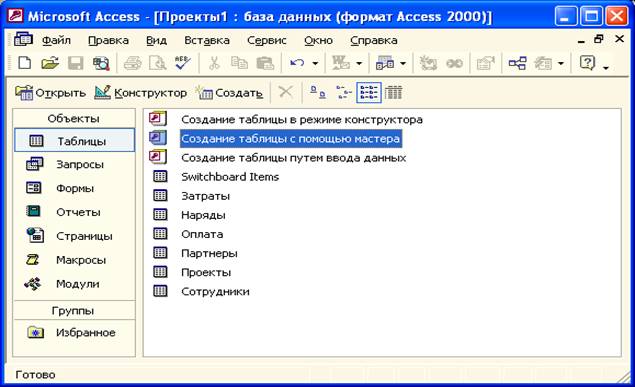Expand the Analyze dropdown arrow
This screenshot has height=387, width=635.
pos(403,64)
